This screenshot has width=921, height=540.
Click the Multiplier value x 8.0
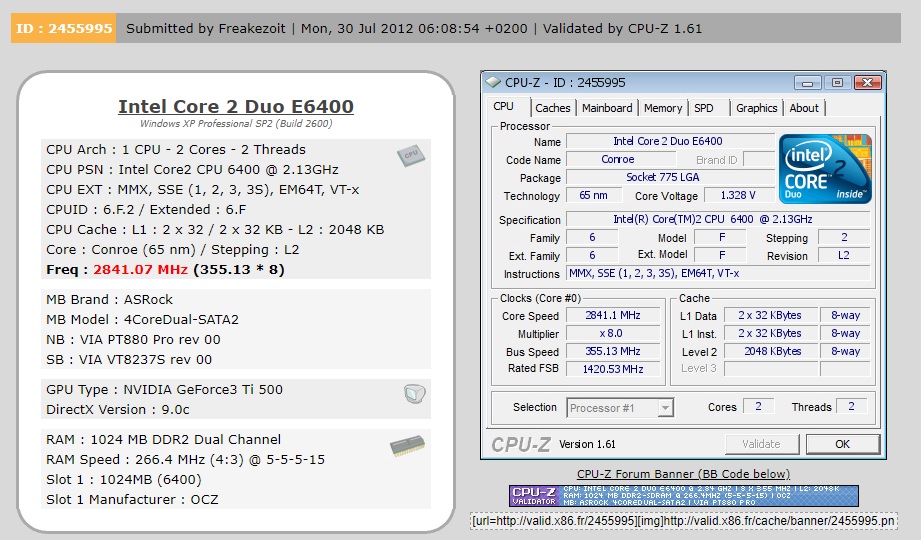pyautogui.click(x=611, y=333)
